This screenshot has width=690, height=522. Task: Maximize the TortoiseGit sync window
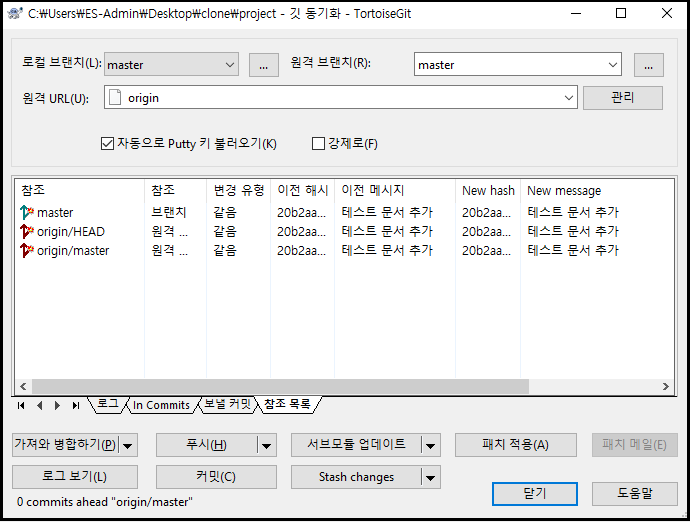click(620, 13)
